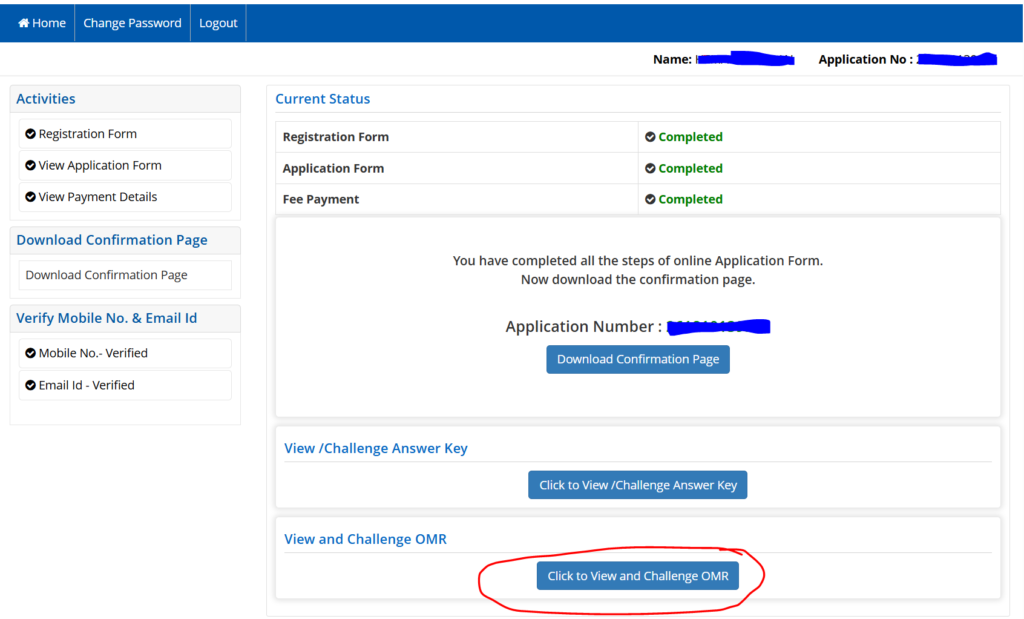Select Download Confirmation Page in sidebar
The image size is (1024, 619).
pos(106,275)
